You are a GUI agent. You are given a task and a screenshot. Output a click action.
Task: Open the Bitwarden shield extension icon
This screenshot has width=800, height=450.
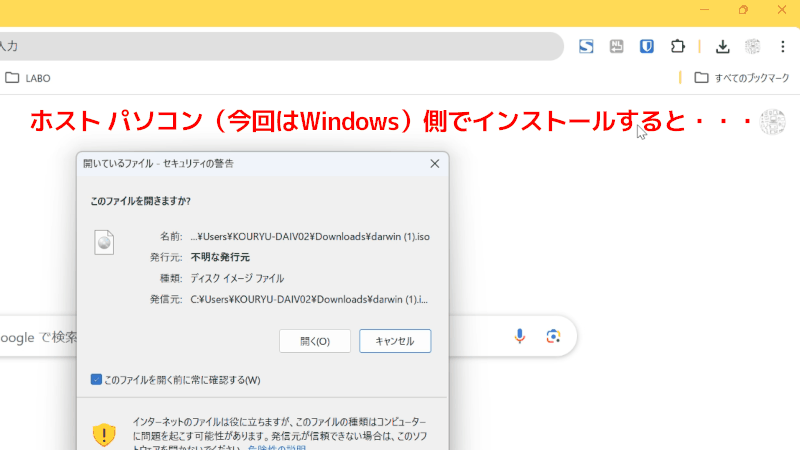tap(646, 46)
